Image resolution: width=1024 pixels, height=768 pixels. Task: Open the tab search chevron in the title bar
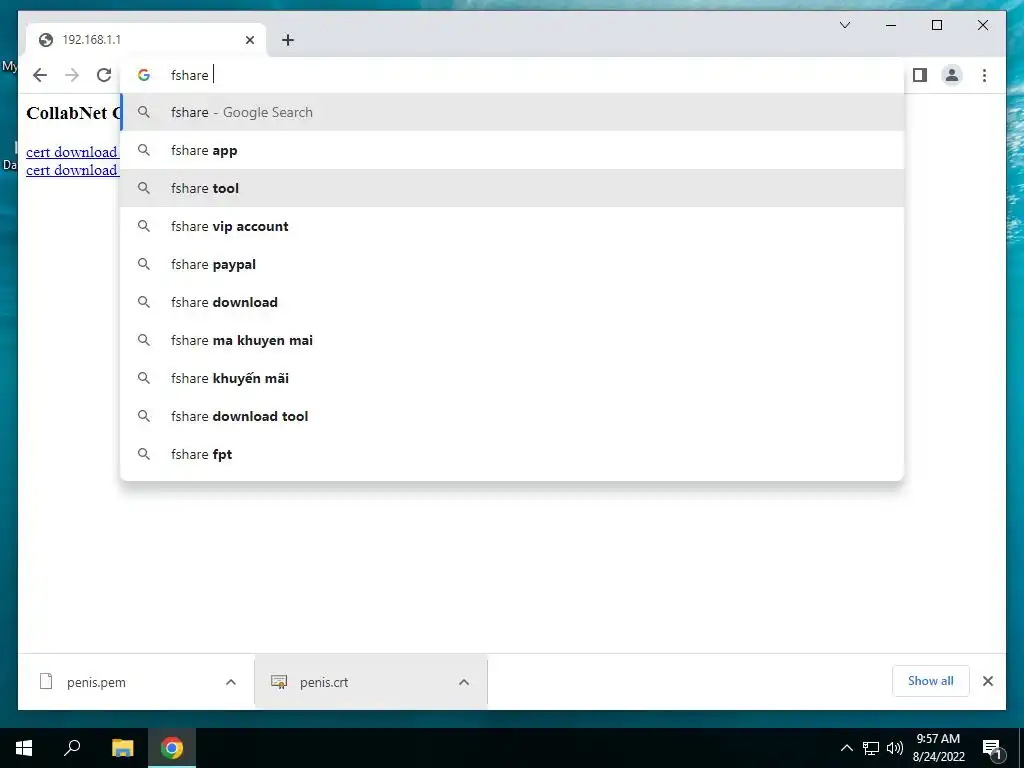(844, 25)
